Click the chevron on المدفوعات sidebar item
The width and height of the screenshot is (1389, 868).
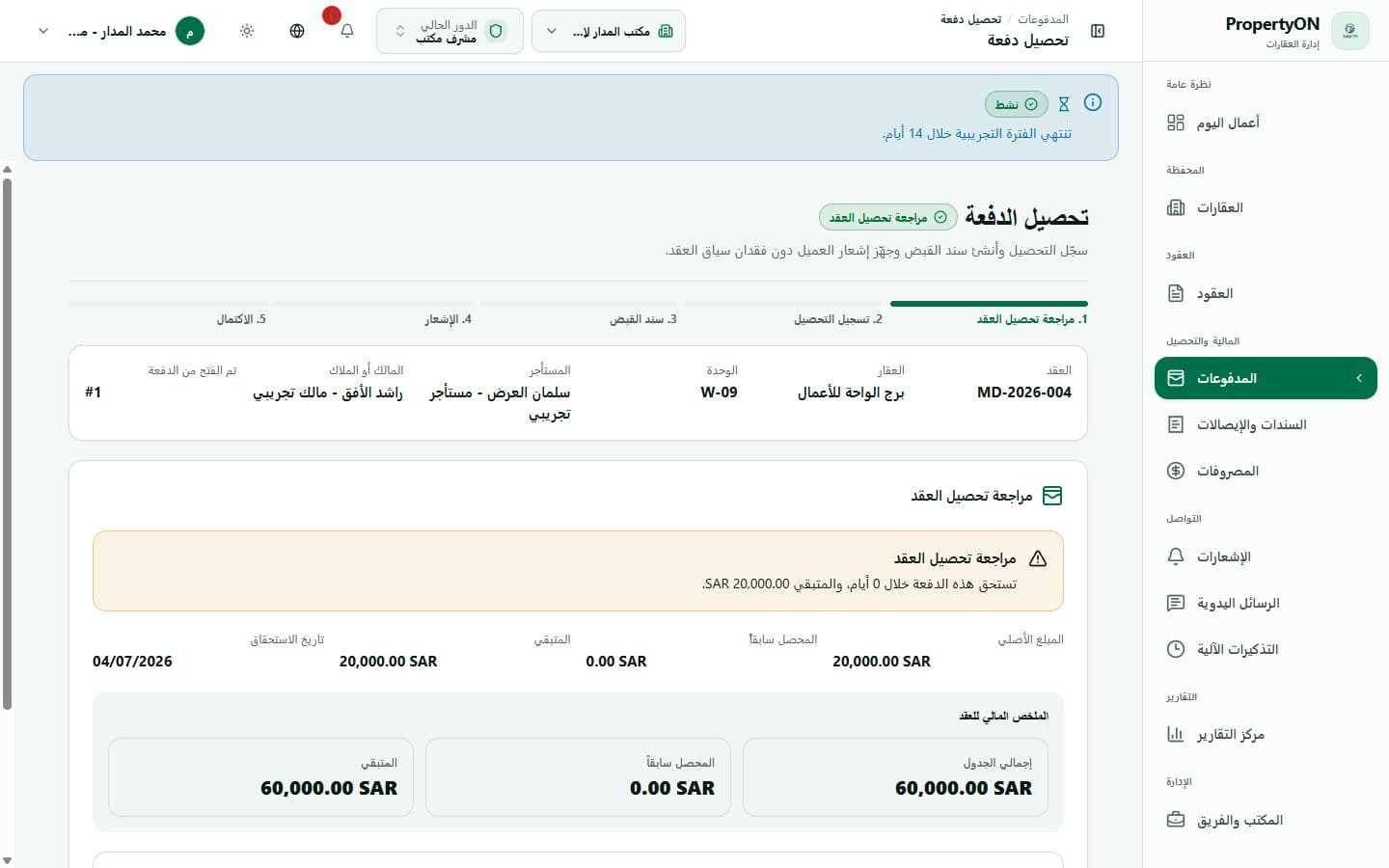coord(1359,378)
